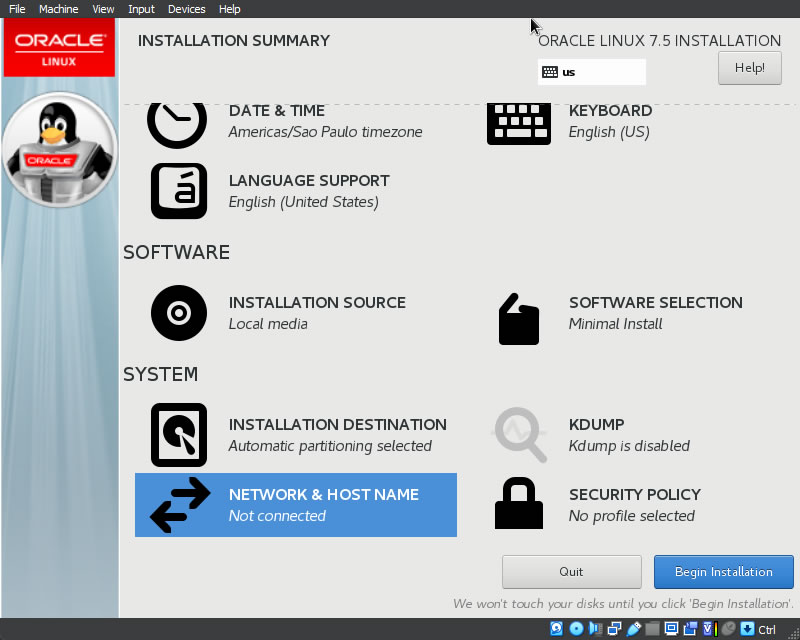The image size is (800, 640).
Task: Open the Installation Source disc icon
Action: tap(179, 313)
